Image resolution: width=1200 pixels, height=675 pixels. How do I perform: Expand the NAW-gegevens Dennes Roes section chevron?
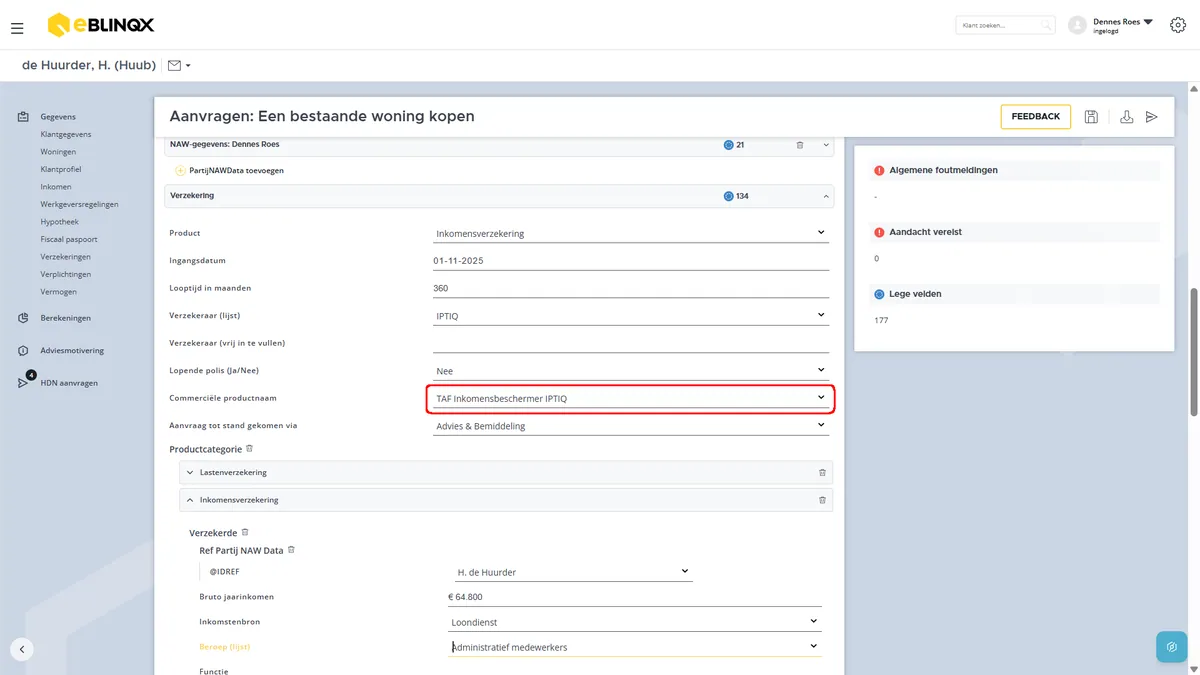(826, 145)
